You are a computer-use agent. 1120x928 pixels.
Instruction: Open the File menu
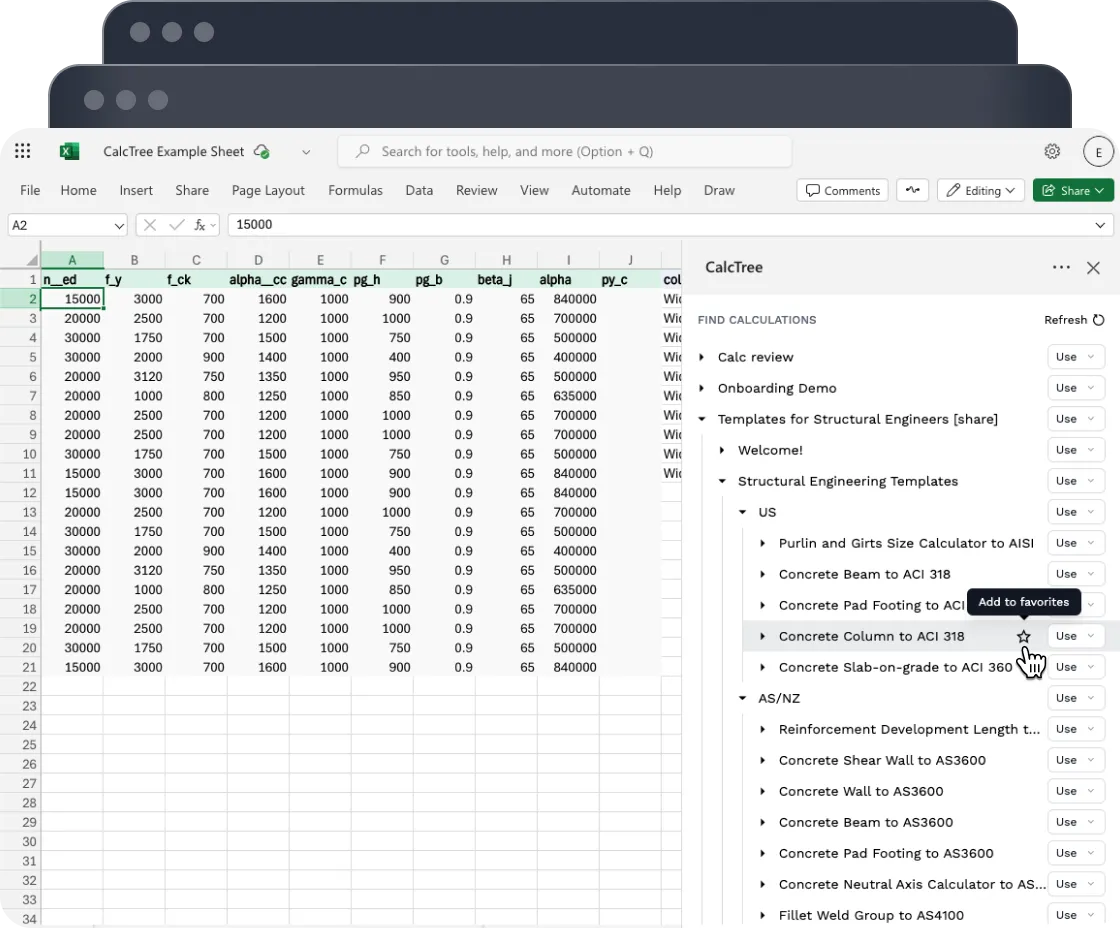click(30, 190)
